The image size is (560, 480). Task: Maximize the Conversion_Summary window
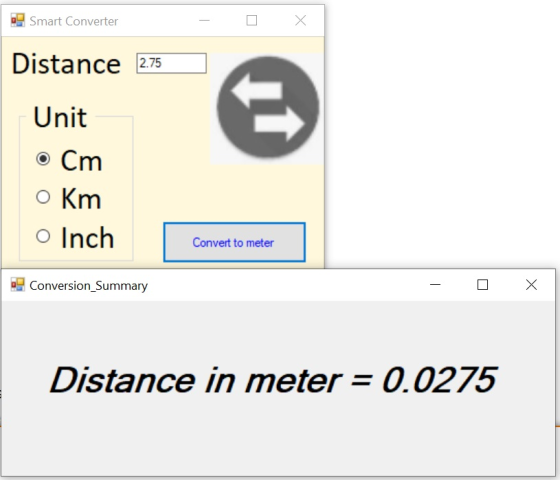pyautogui.click(x=482, y=285)
